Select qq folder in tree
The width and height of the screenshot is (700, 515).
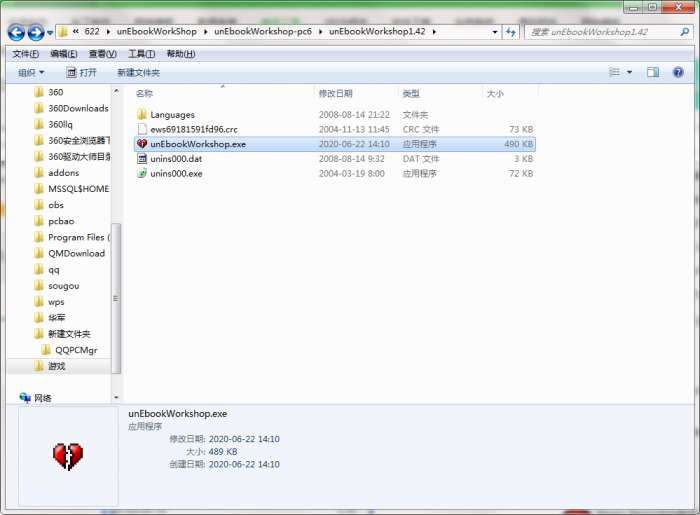pyautogui.click(x=54, y=270)
